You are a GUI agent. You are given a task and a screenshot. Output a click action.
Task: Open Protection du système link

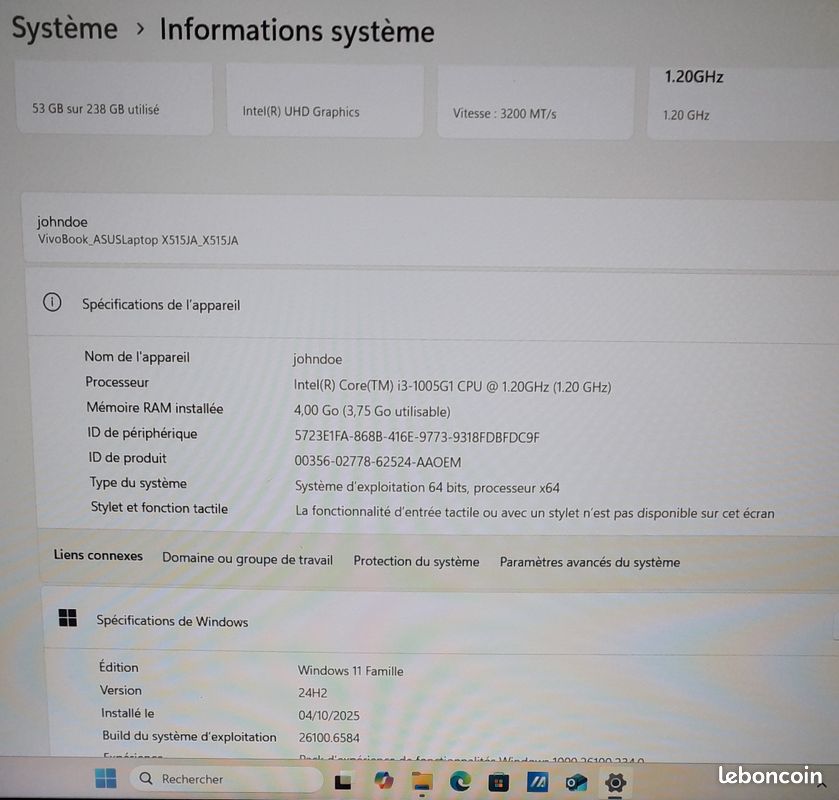point(416,561)
